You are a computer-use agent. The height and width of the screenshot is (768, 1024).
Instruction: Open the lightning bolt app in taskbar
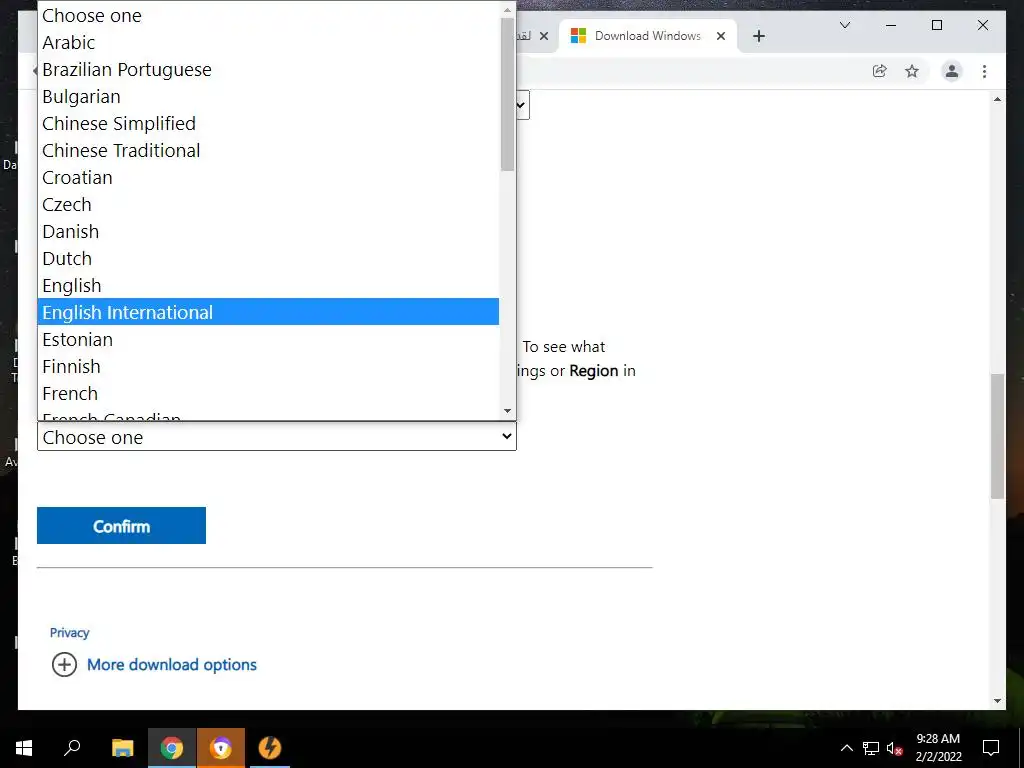(270, 748)
